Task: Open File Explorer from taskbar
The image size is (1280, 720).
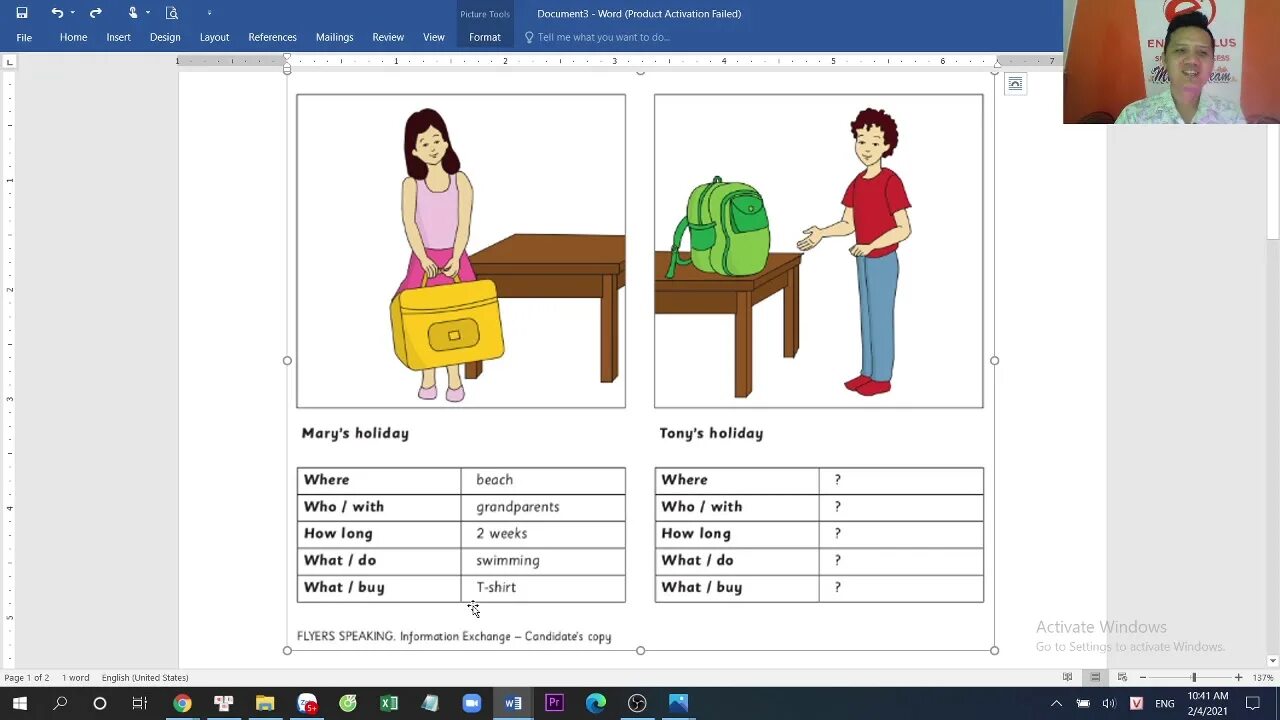Action: point(265,704)
